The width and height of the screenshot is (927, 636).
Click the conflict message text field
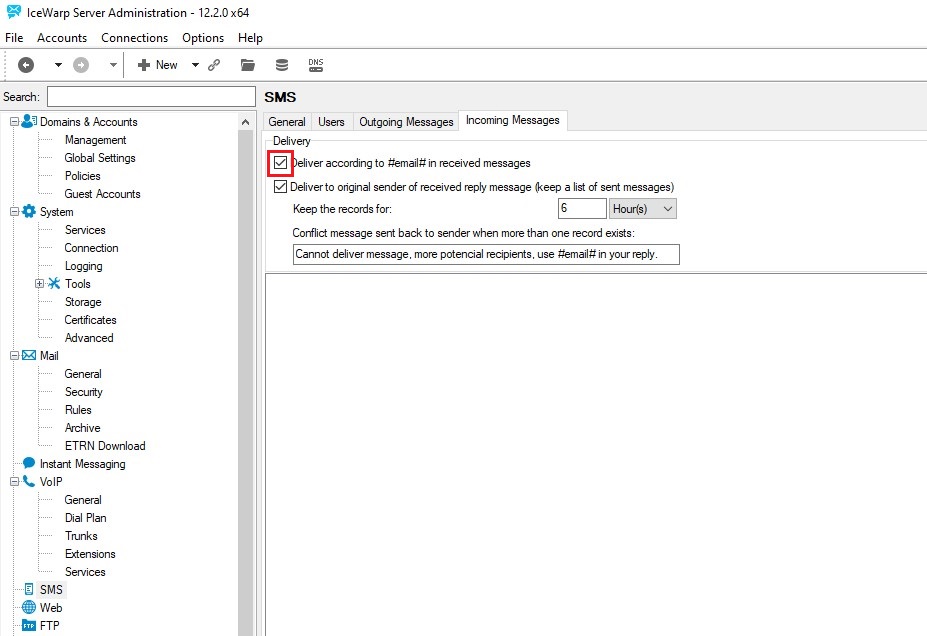[x=486, y=254]
